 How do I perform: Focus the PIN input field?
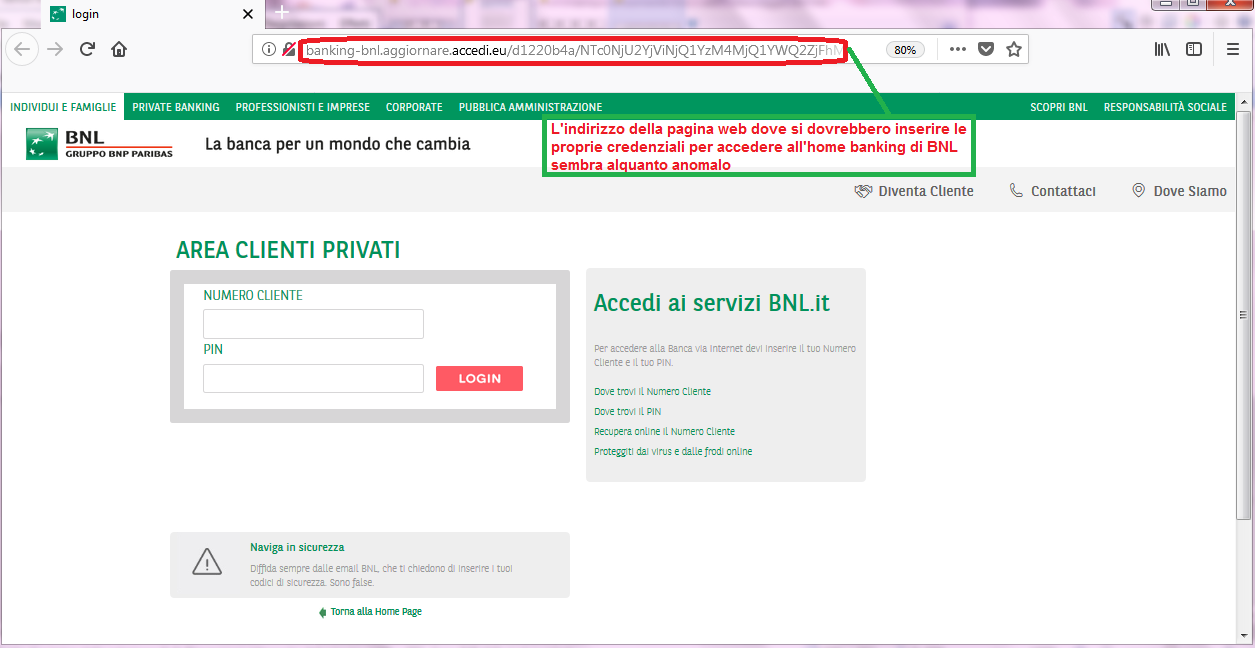pos(313,378)
